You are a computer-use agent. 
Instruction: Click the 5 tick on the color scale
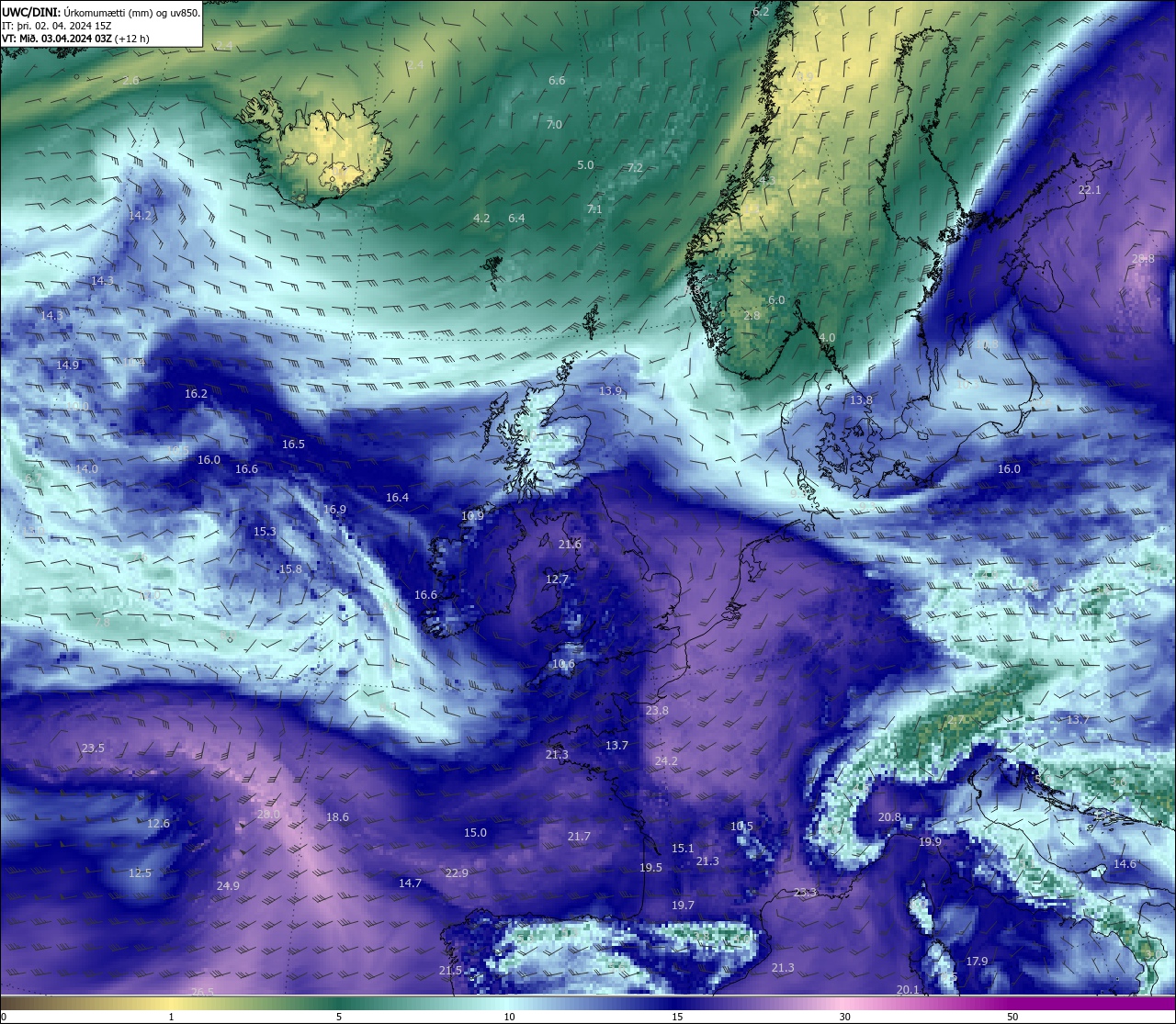coord(339,1017)
